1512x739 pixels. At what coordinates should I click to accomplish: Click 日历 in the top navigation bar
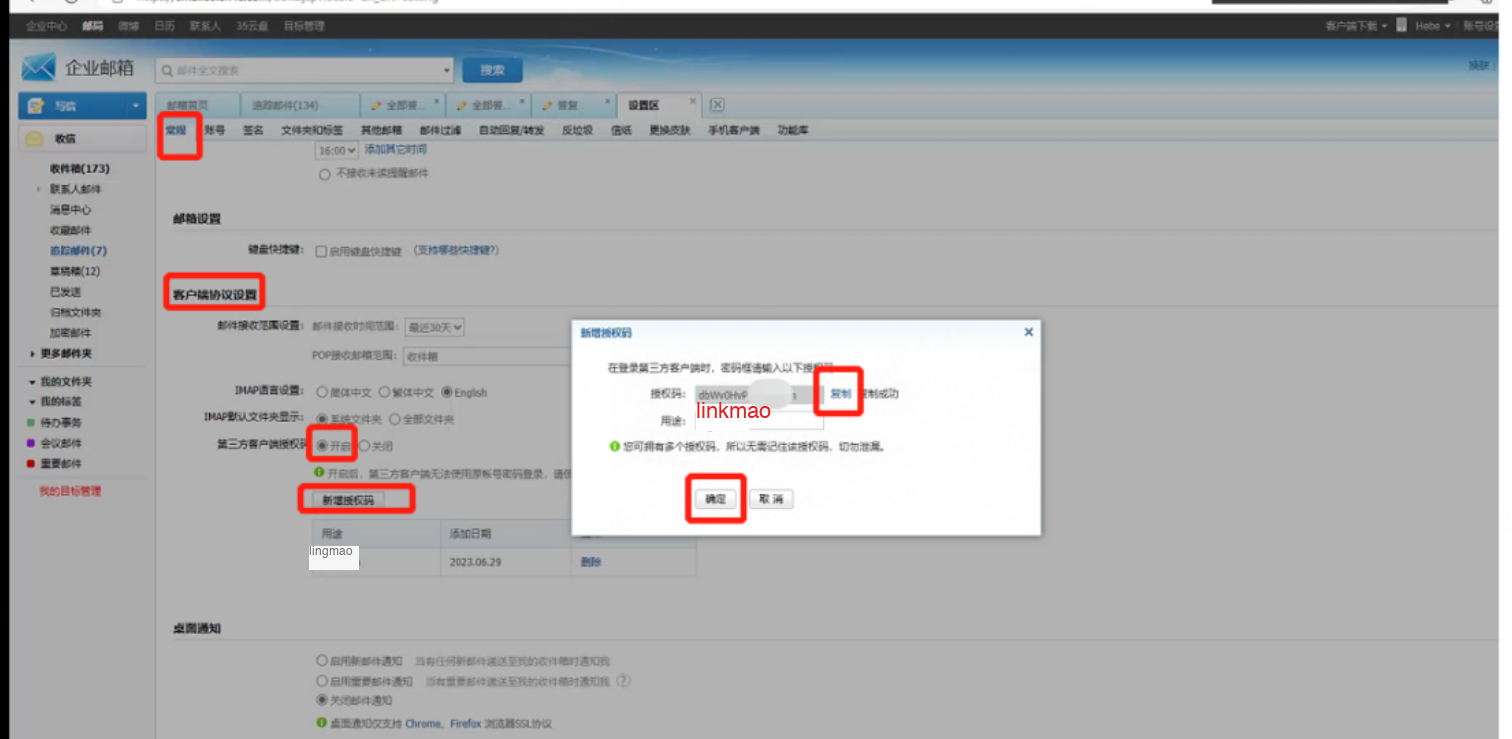pos(164,26)
